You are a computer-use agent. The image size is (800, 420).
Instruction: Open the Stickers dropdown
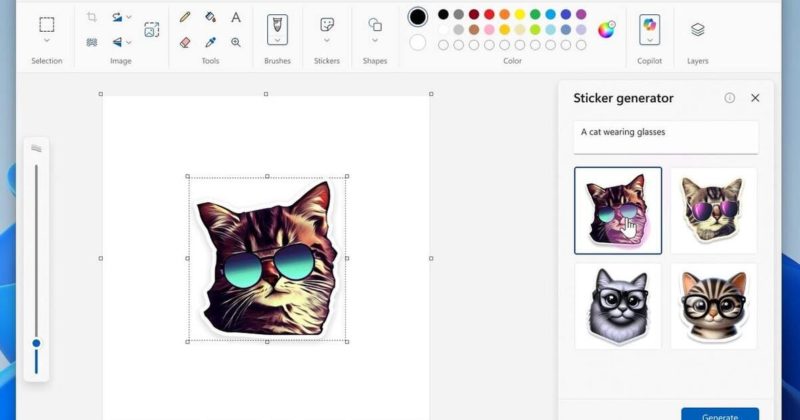327,42
